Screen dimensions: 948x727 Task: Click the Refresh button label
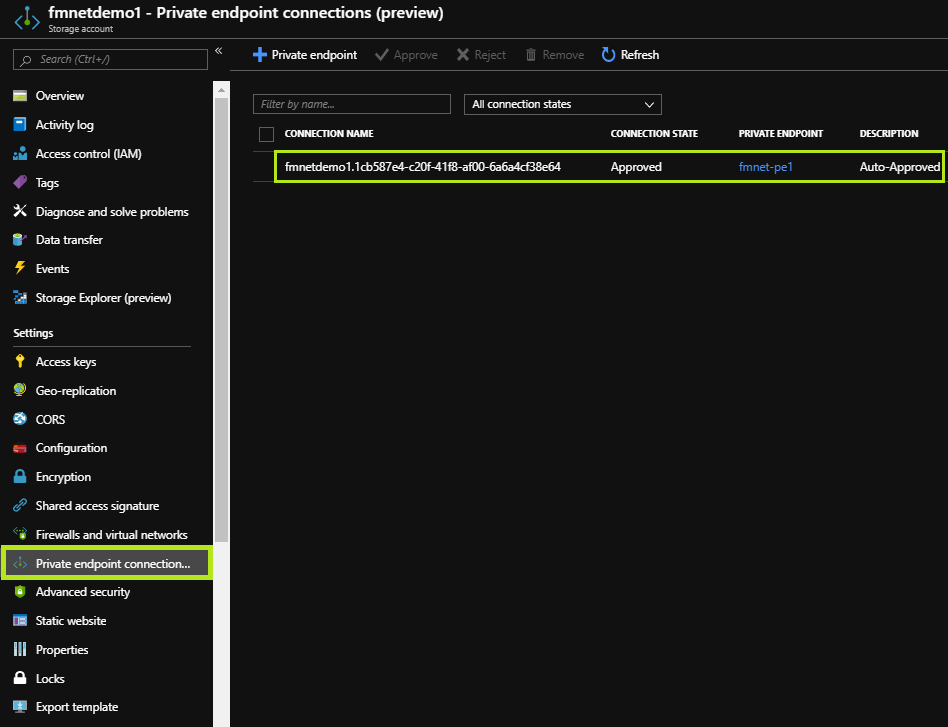point(640,54)
